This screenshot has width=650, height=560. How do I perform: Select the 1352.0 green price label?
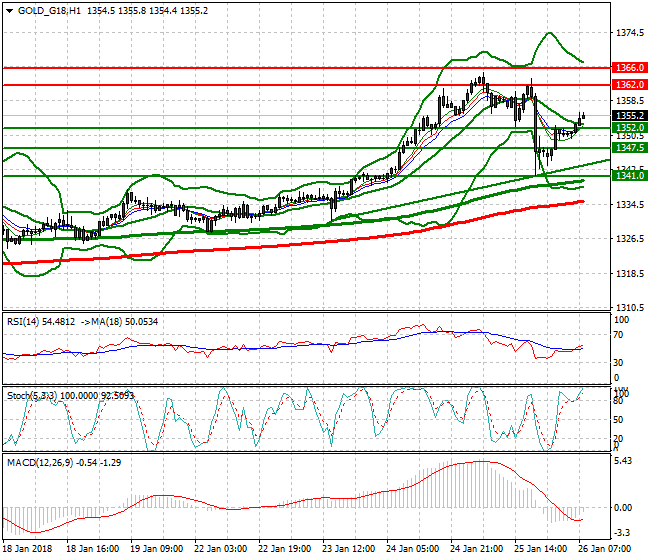[x=627, y=128]
